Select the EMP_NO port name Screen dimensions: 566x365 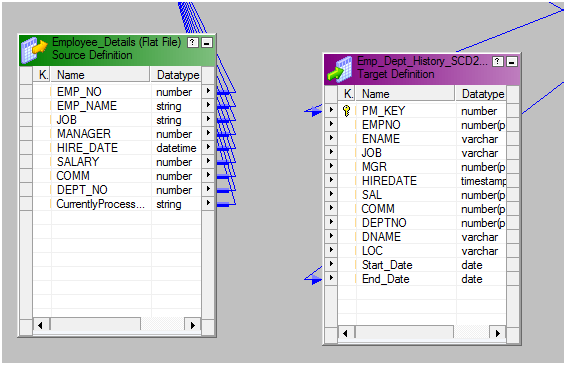coord(79,92)
